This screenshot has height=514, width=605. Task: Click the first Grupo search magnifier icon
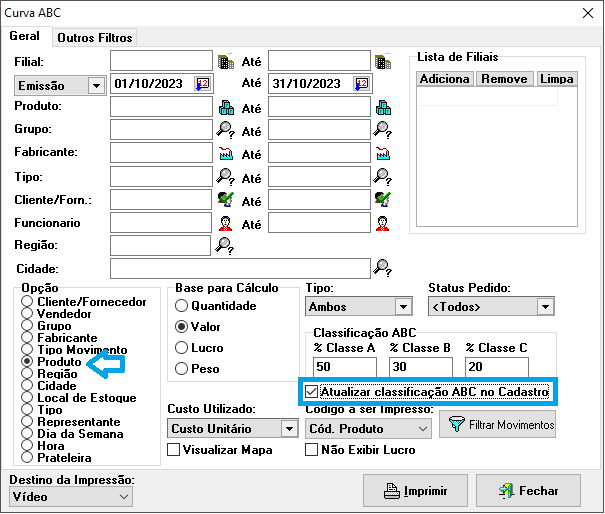[x=226, y=130]
